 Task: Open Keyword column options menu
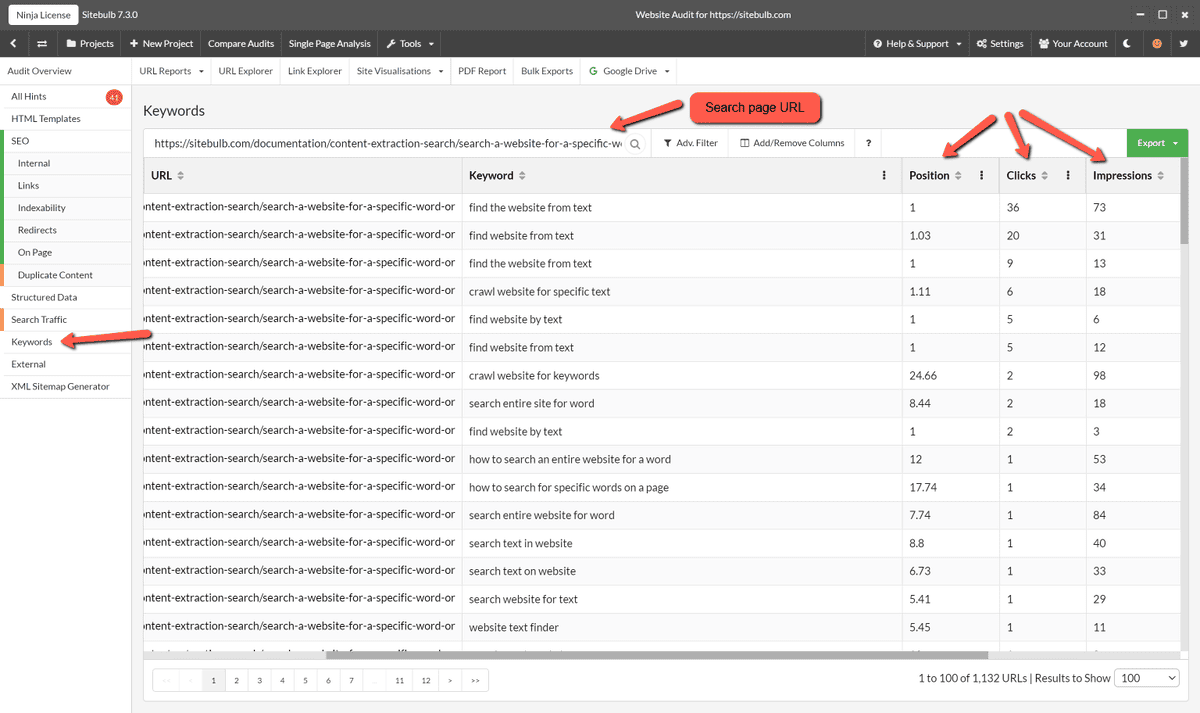(x=885, y=175)
